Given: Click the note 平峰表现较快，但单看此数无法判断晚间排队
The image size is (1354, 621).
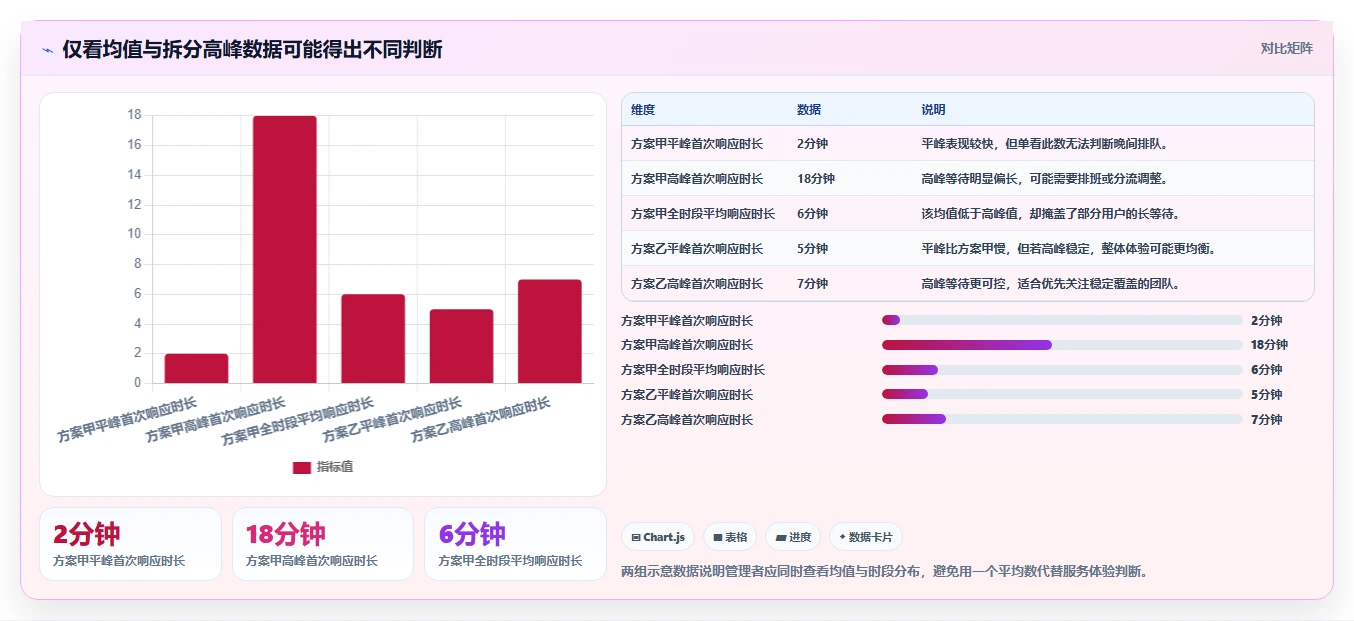Looking at the screenshot, I should 1045,144.
